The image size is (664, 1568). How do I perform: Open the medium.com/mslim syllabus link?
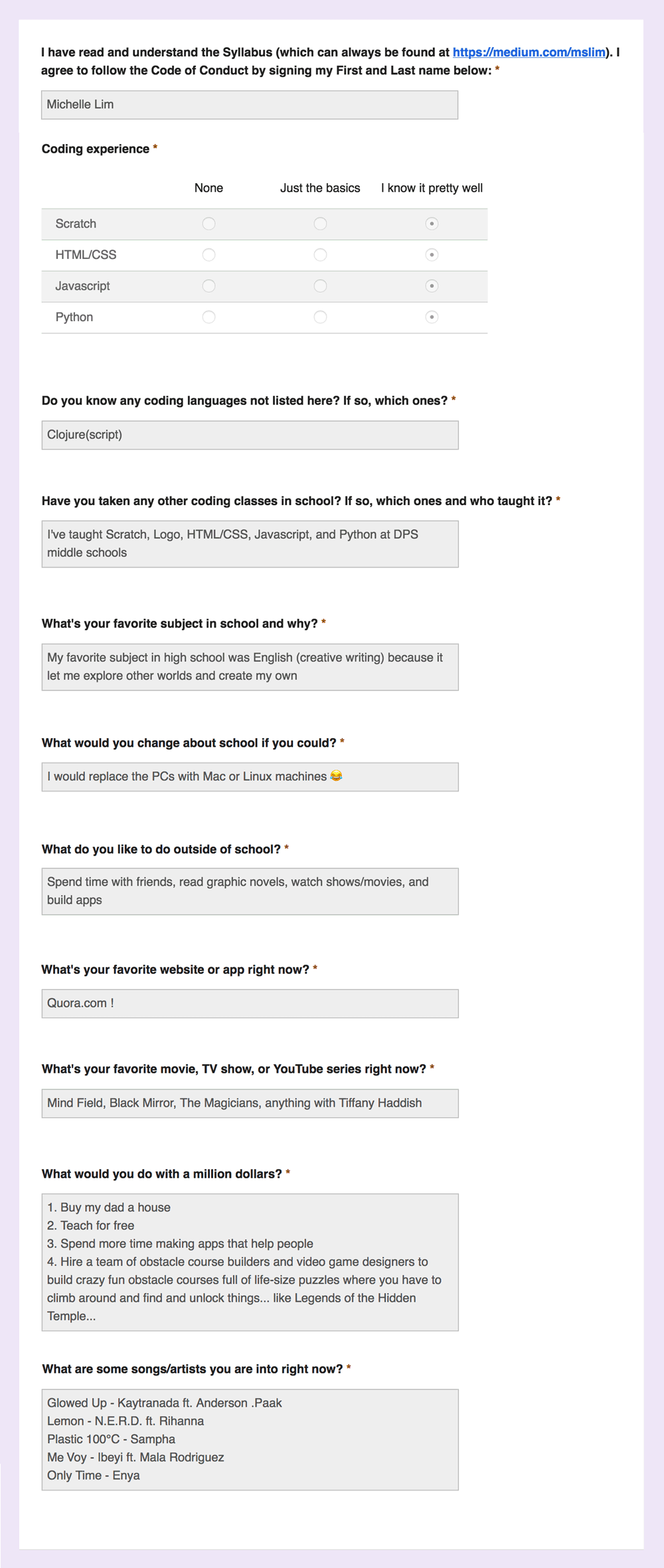click(x=529, y=52)
